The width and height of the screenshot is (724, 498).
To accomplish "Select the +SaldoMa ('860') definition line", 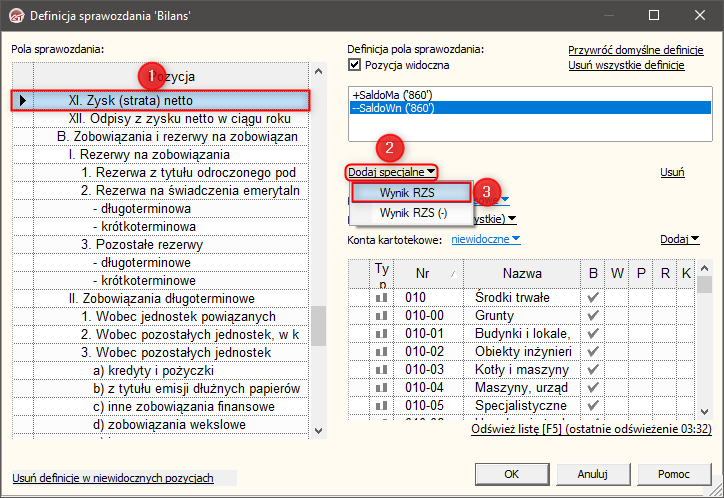I will coord(530,95).
